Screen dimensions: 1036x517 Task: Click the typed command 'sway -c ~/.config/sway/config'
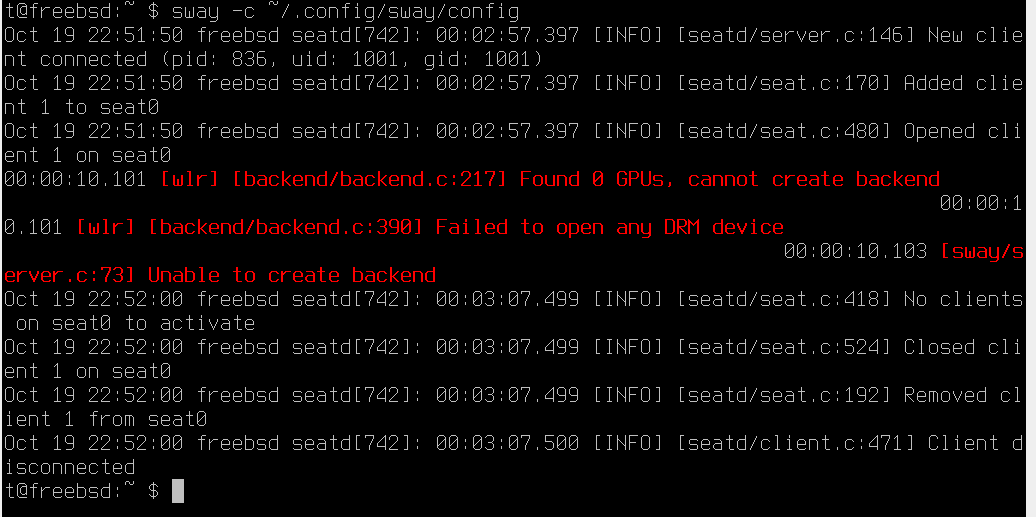(x=346, y=11)
